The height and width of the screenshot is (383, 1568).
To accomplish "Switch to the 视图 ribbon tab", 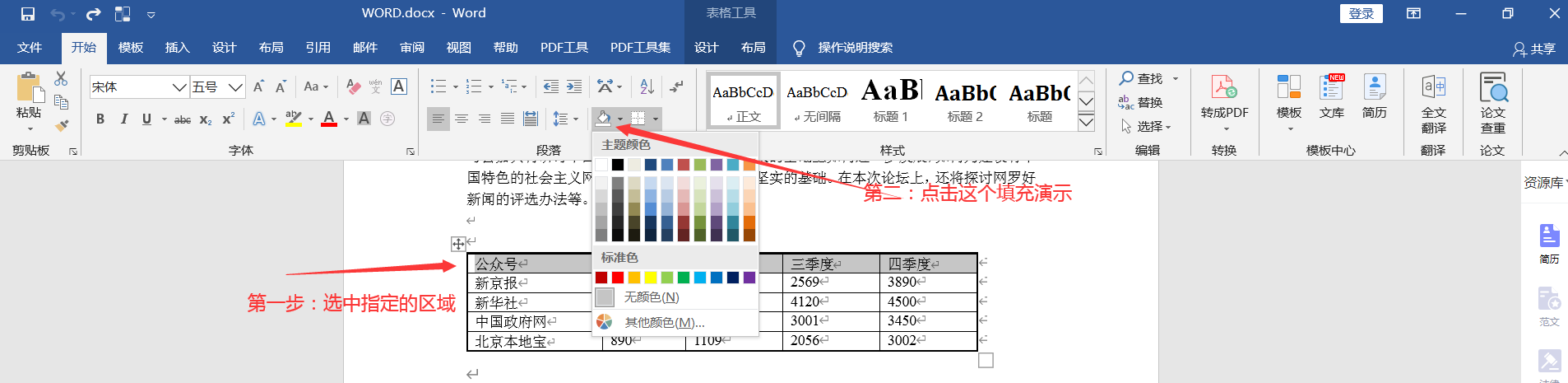I will [x=459, y=48].
